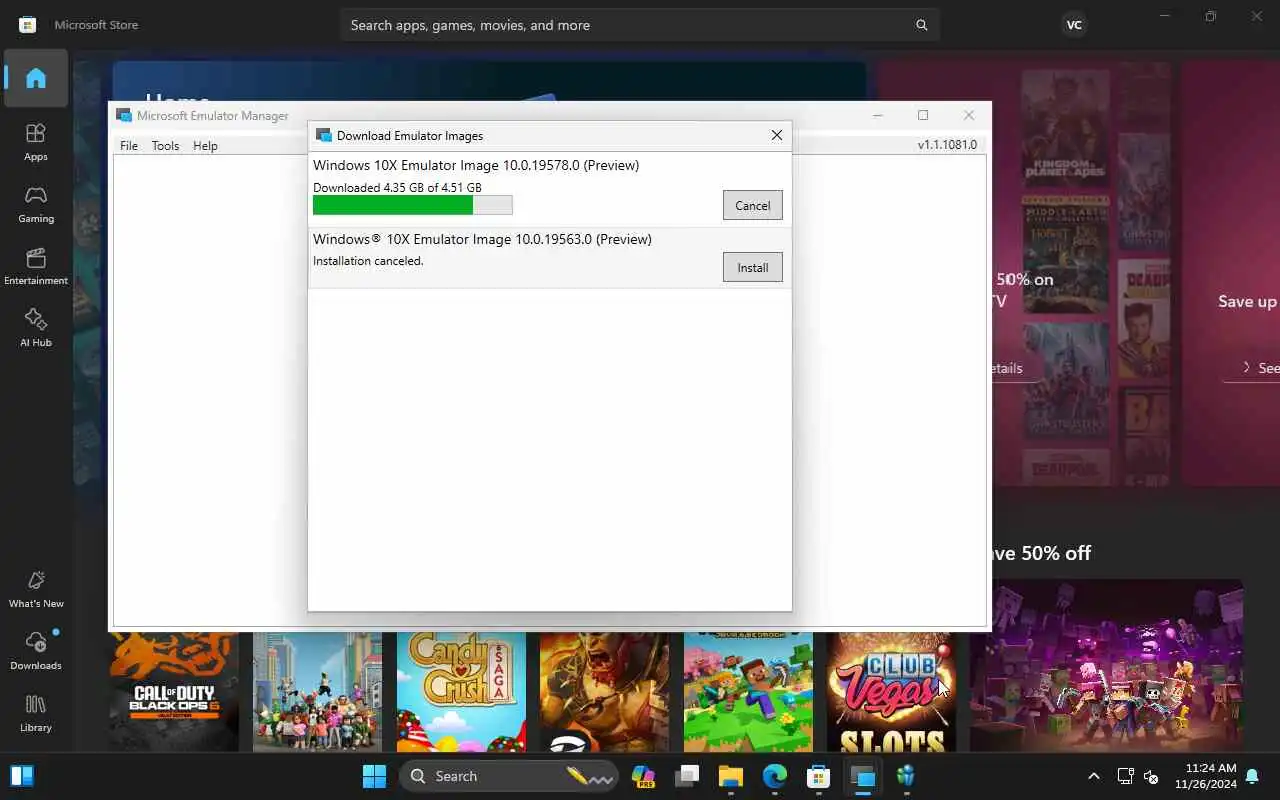Open the widgets button on taskbar
Image resolution: width=1280 pixels, height=800 pixels.
pyautogui.click(x=21, y=776)
